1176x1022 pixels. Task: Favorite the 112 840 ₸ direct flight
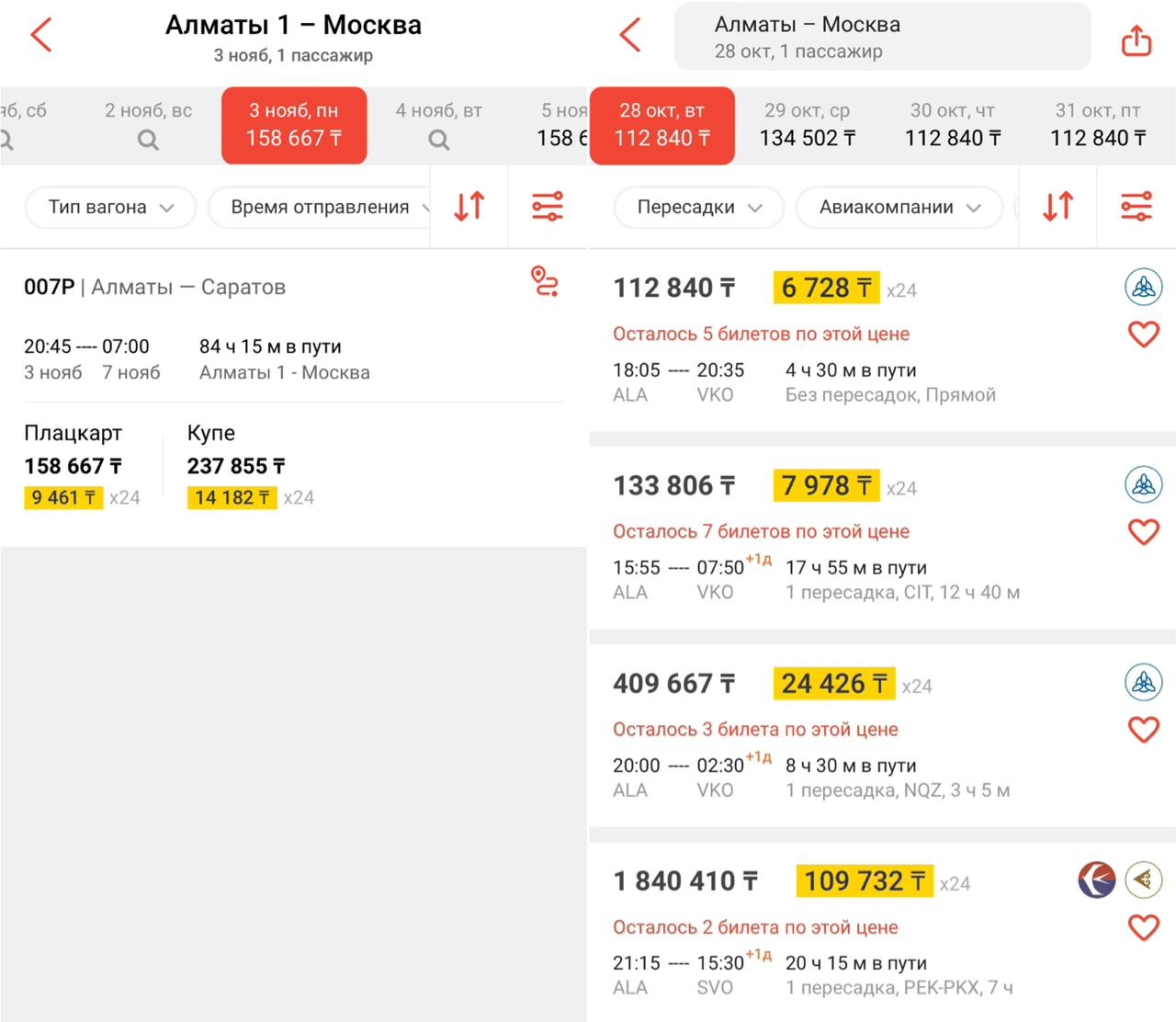click(x=1143, y=335)
